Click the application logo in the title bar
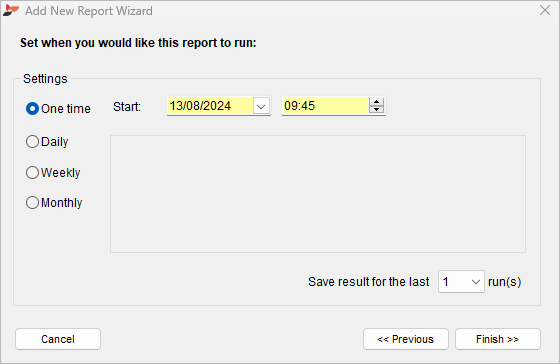 point(10,10)
